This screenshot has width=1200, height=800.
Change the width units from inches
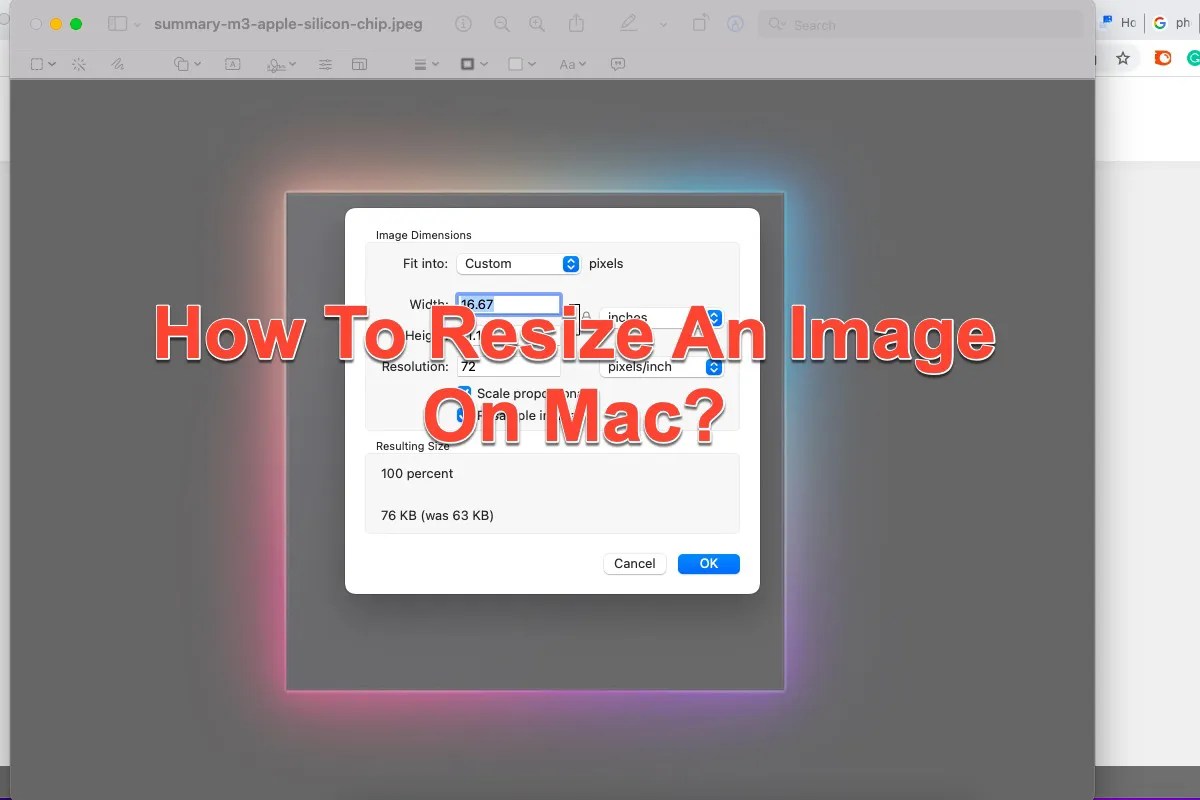(x=662, y=317)
